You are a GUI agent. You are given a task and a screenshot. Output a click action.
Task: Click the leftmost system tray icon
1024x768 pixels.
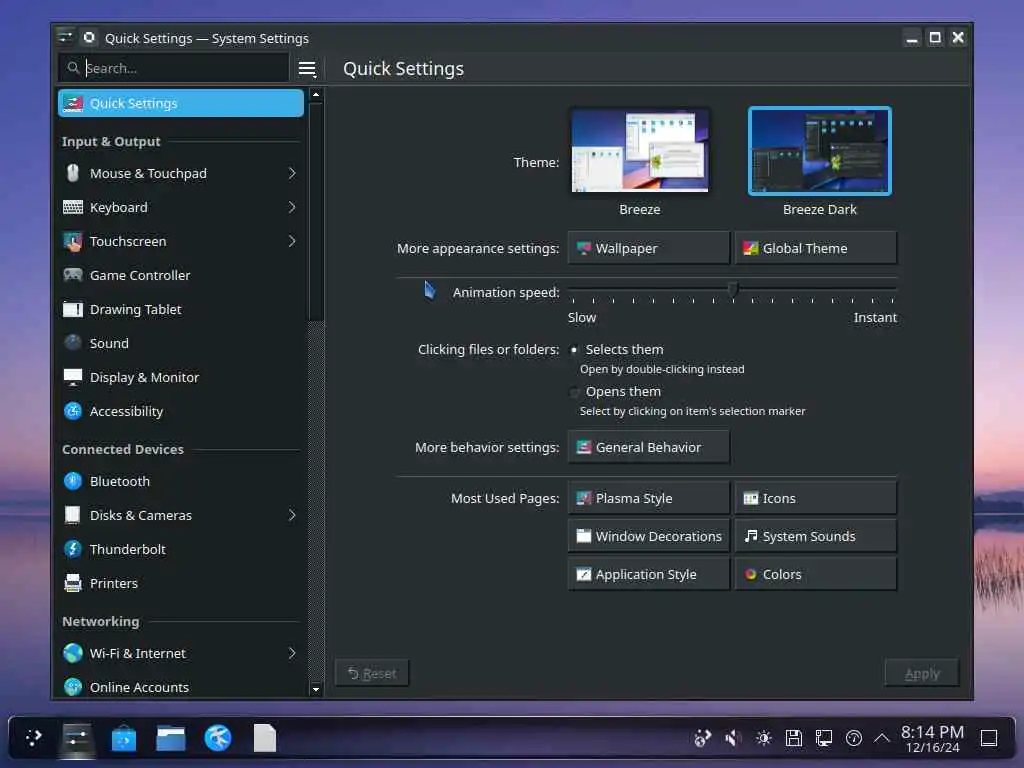click(x=703, y=739)
